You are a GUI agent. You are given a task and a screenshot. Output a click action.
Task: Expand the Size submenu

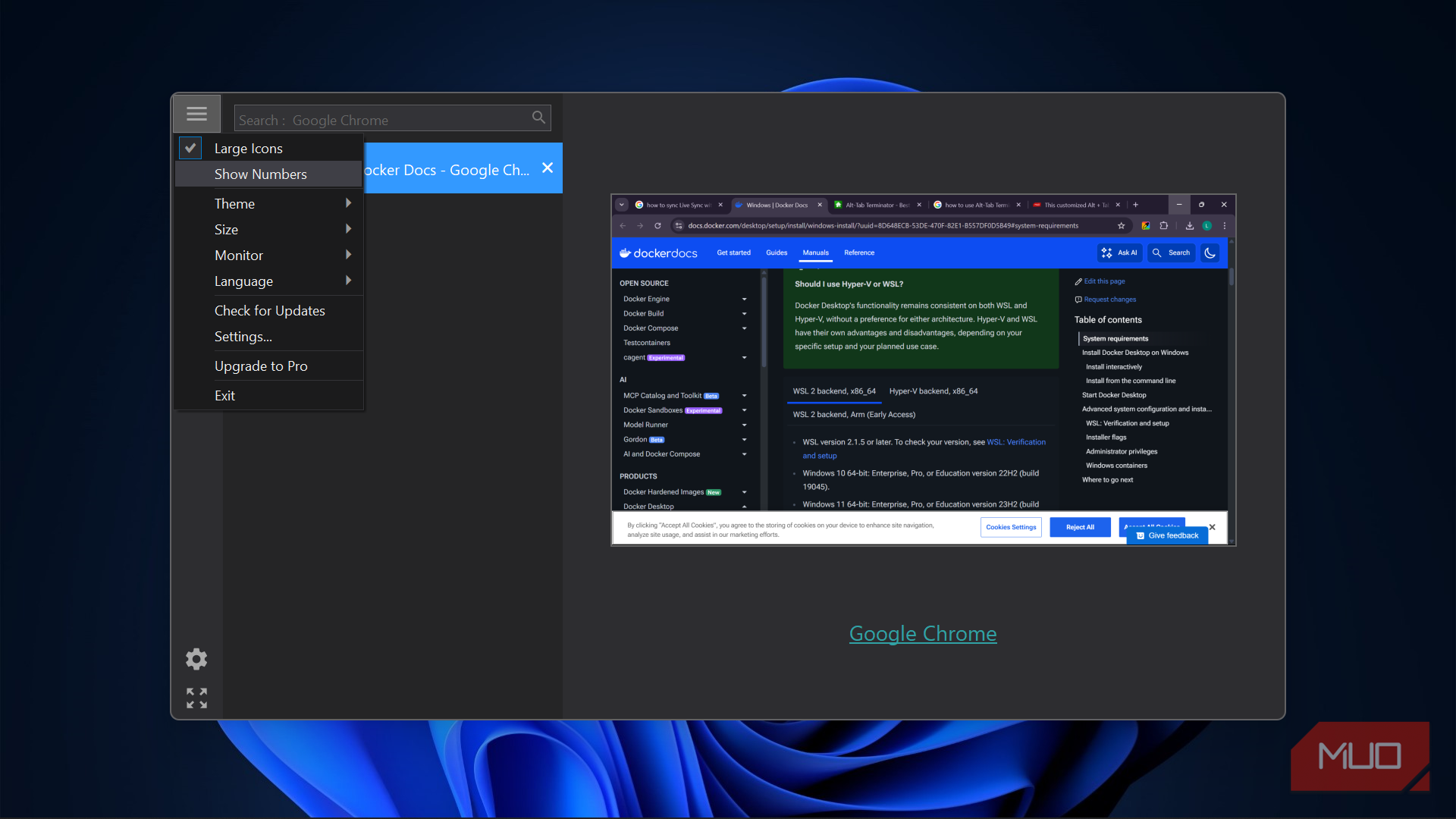(x=268, y=229)
